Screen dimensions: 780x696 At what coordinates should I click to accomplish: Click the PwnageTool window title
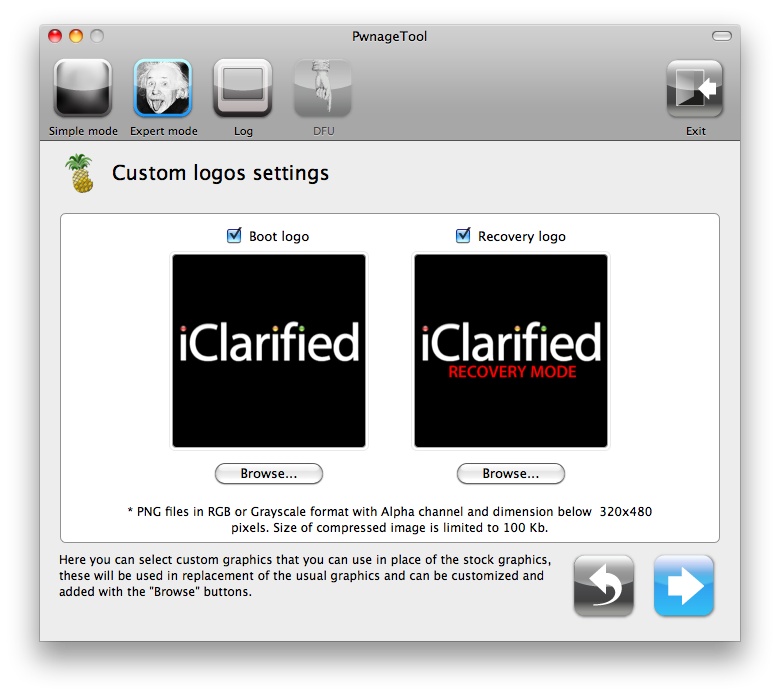pos(390,37)
